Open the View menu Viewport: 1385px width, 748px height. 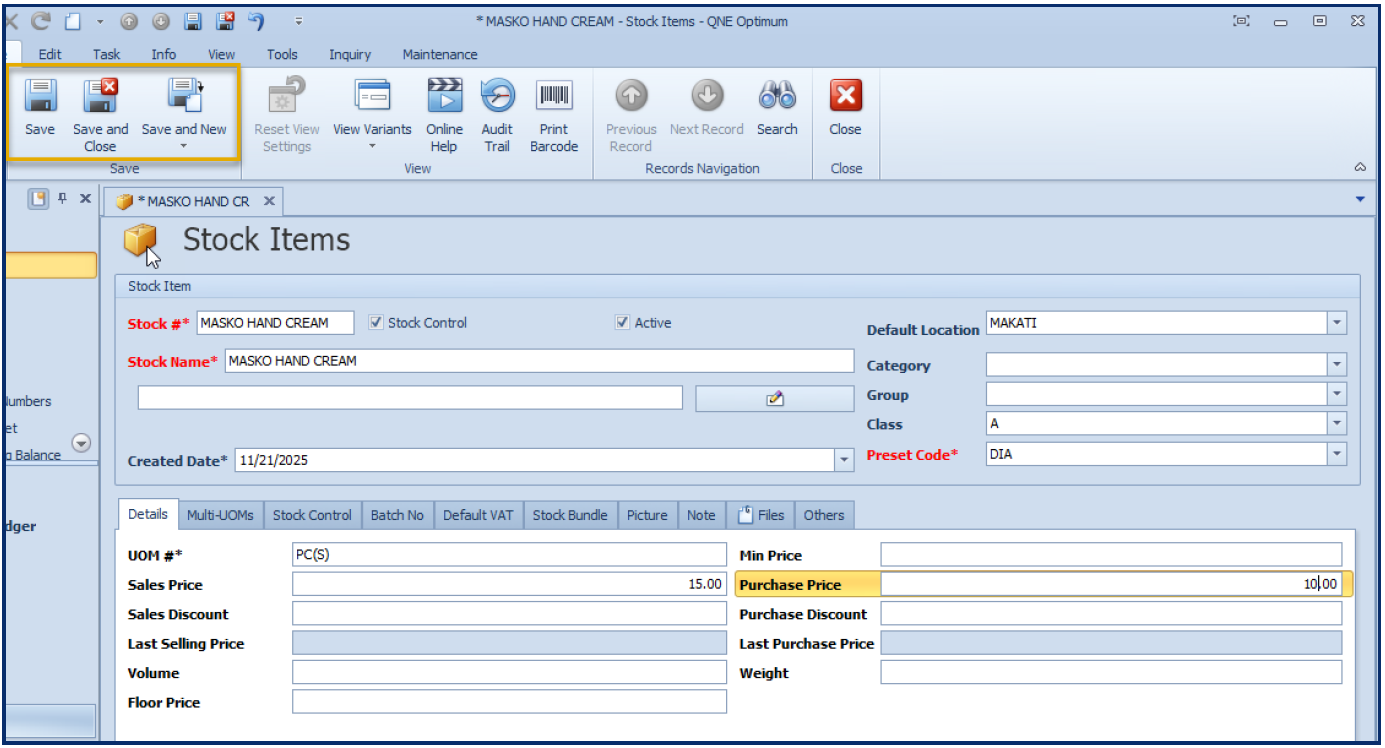[x=222, y=54]
